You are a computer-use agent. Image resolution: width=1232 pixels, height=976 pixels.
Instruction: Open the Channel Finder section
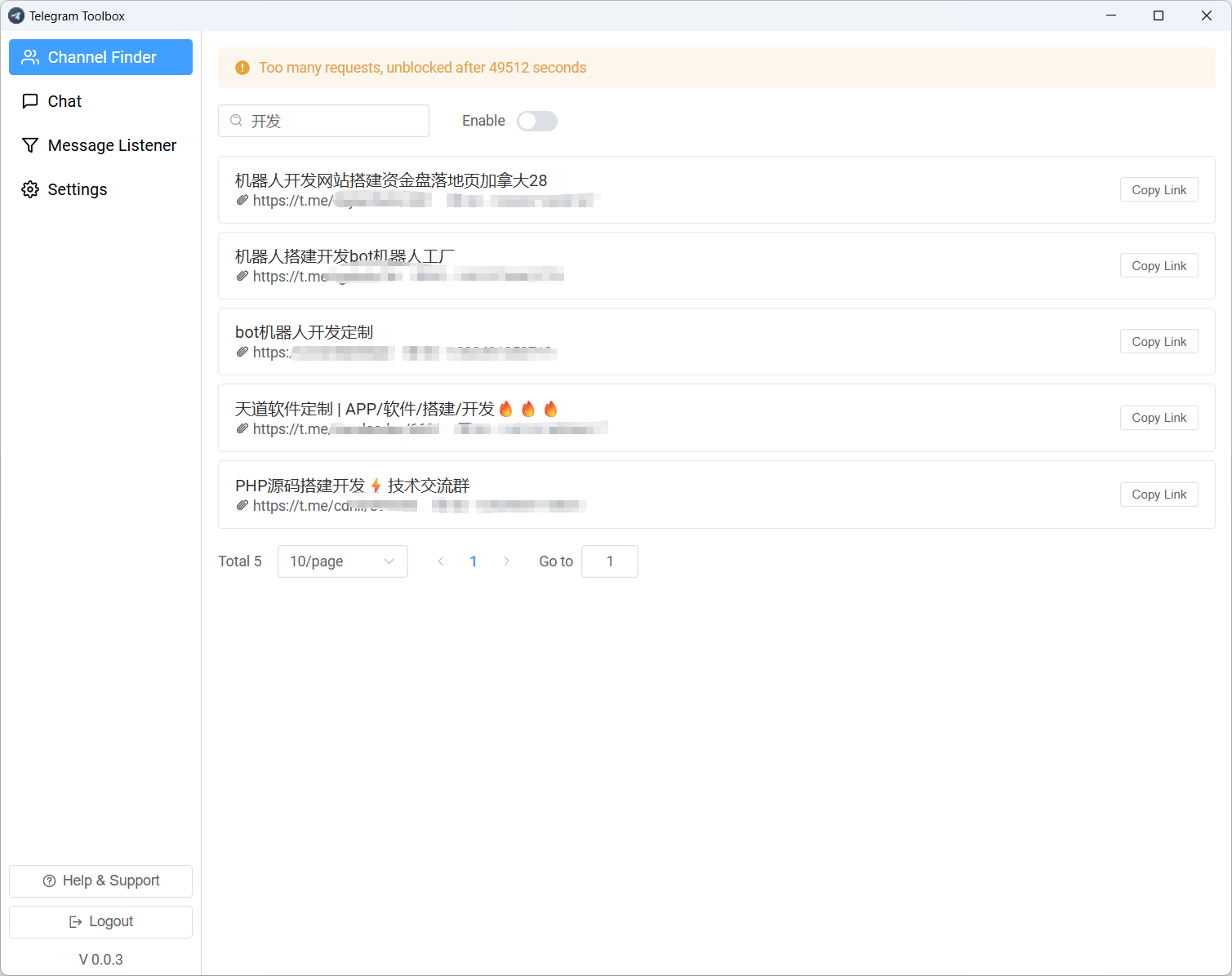coord(100,57)
